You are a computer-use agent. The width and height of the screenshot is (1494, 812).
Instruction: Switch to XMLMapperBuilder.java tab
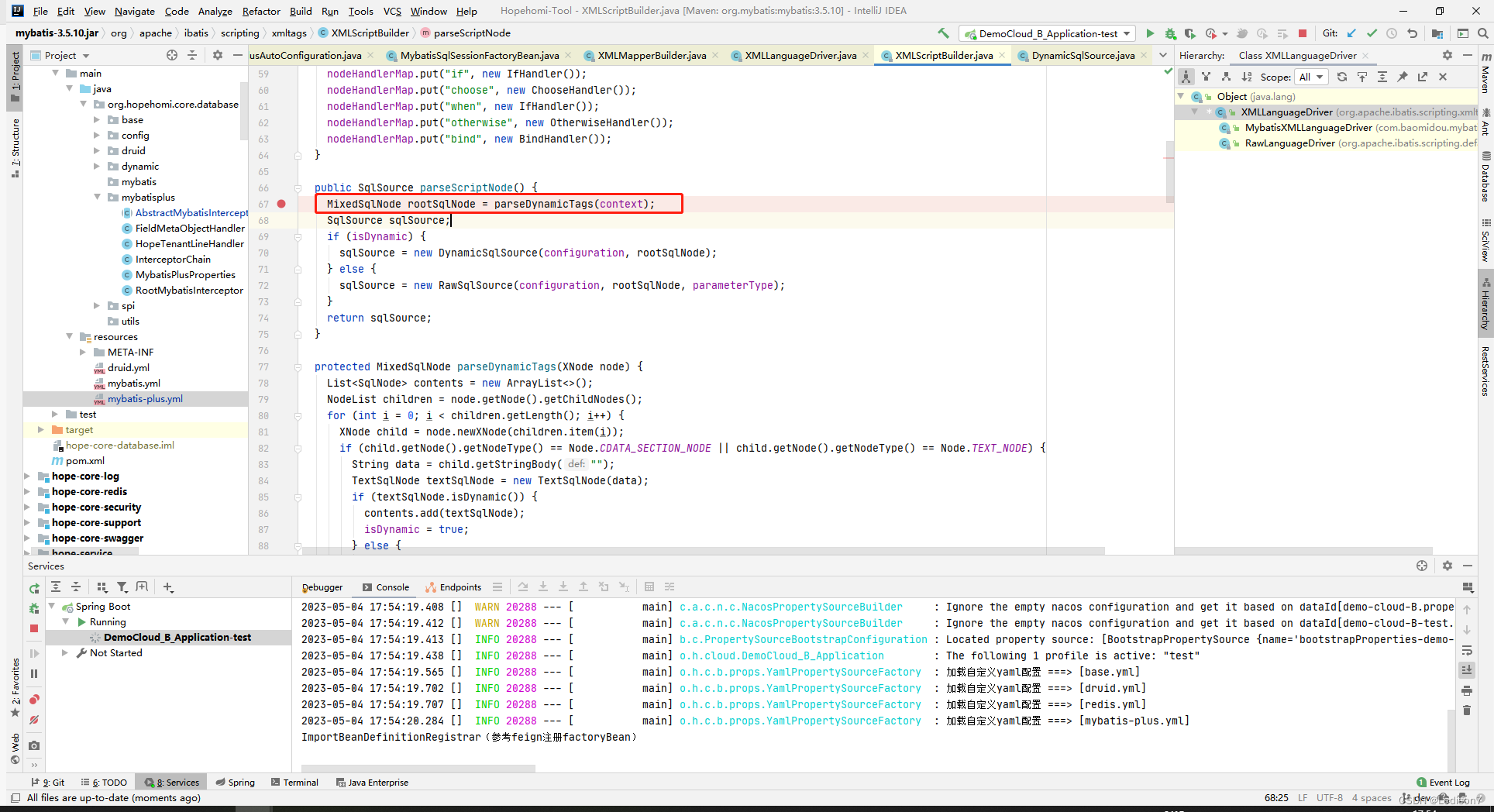coord(652,55)
